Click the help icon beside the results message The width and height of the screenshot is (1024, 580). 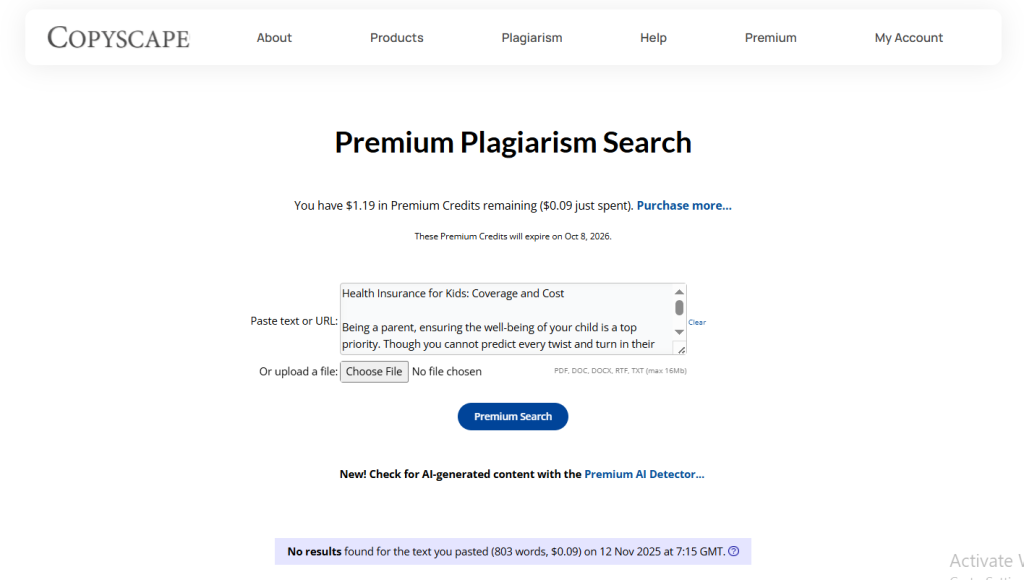734,551
